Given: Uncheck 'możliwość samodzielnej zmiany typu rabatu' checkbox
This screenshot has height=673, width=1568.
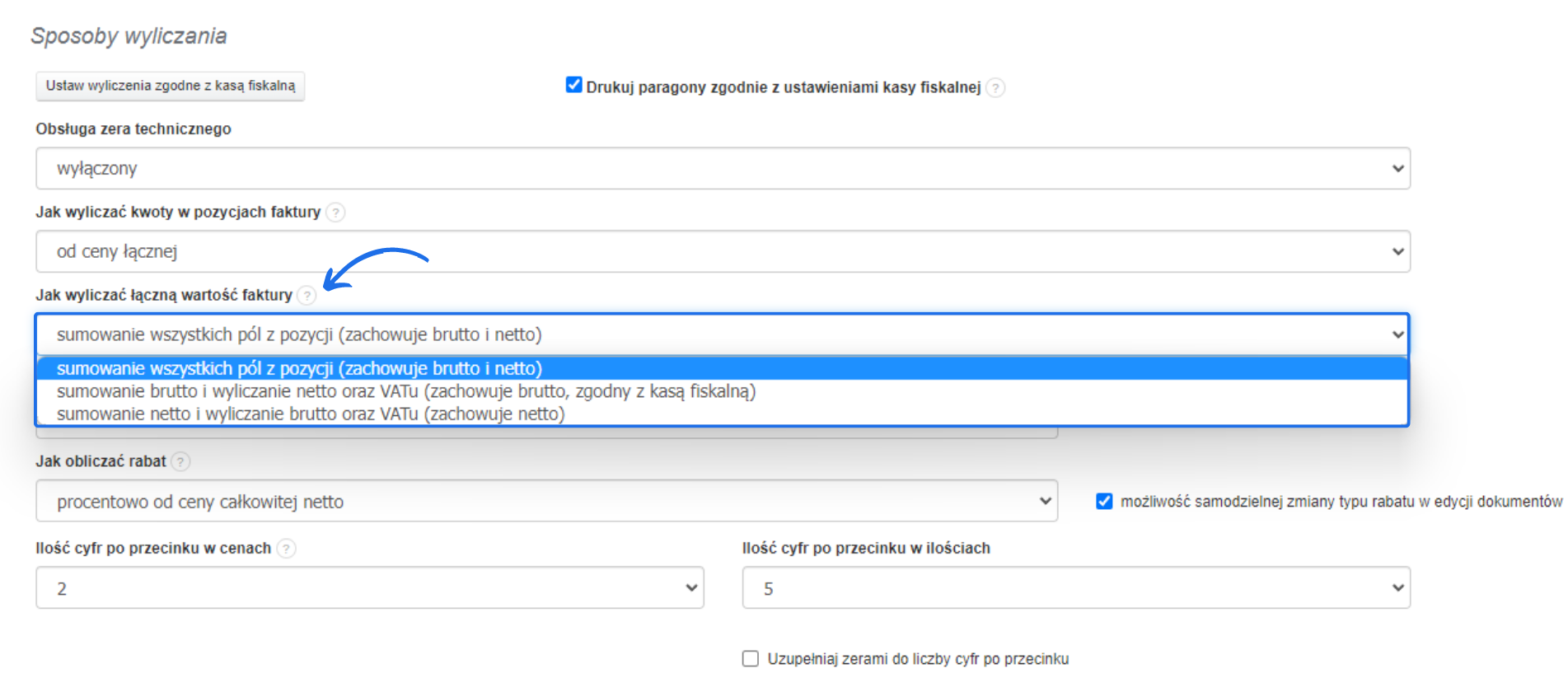Looking at the screenshot, I should [x=1104, y=502].
